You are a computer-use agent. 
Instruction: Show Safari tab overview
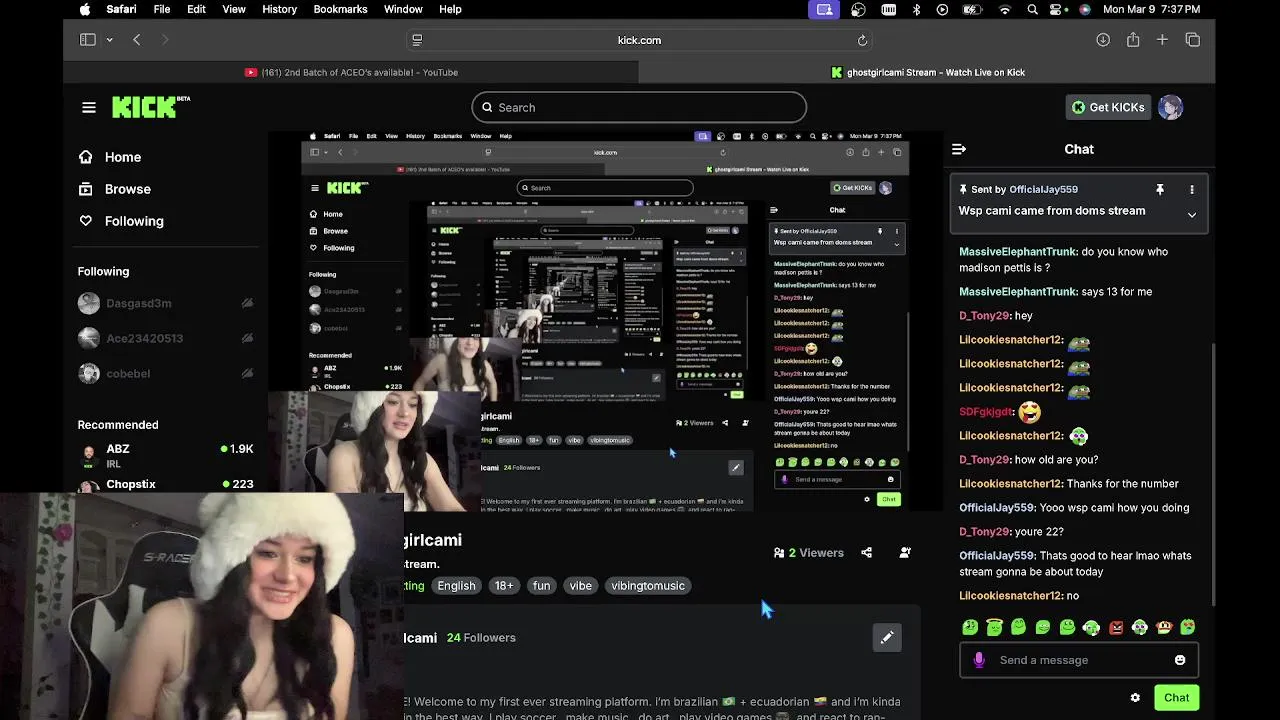(1193, 40)
